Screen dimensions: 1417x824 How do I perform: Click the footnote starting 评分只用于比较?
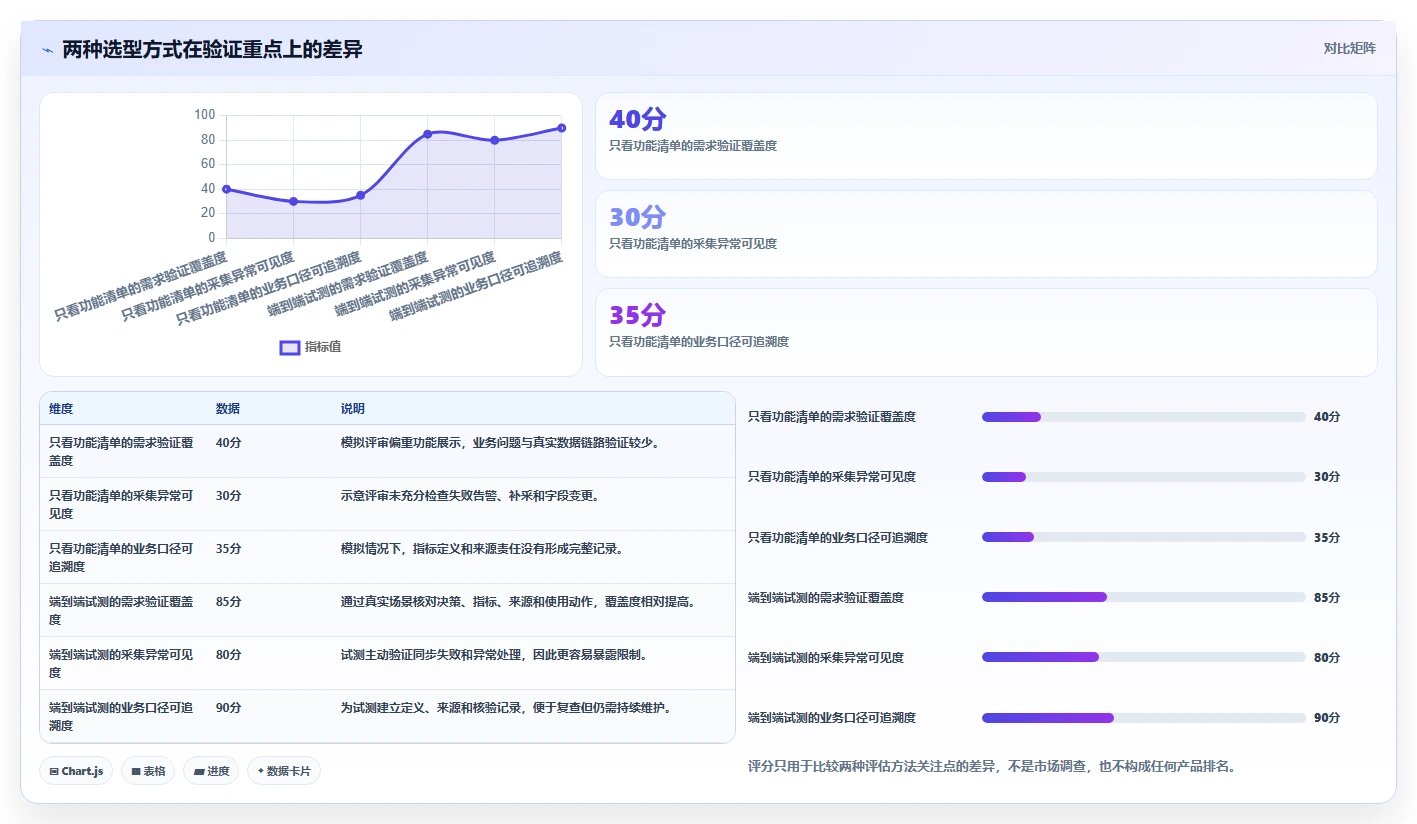tap(992, 767)
